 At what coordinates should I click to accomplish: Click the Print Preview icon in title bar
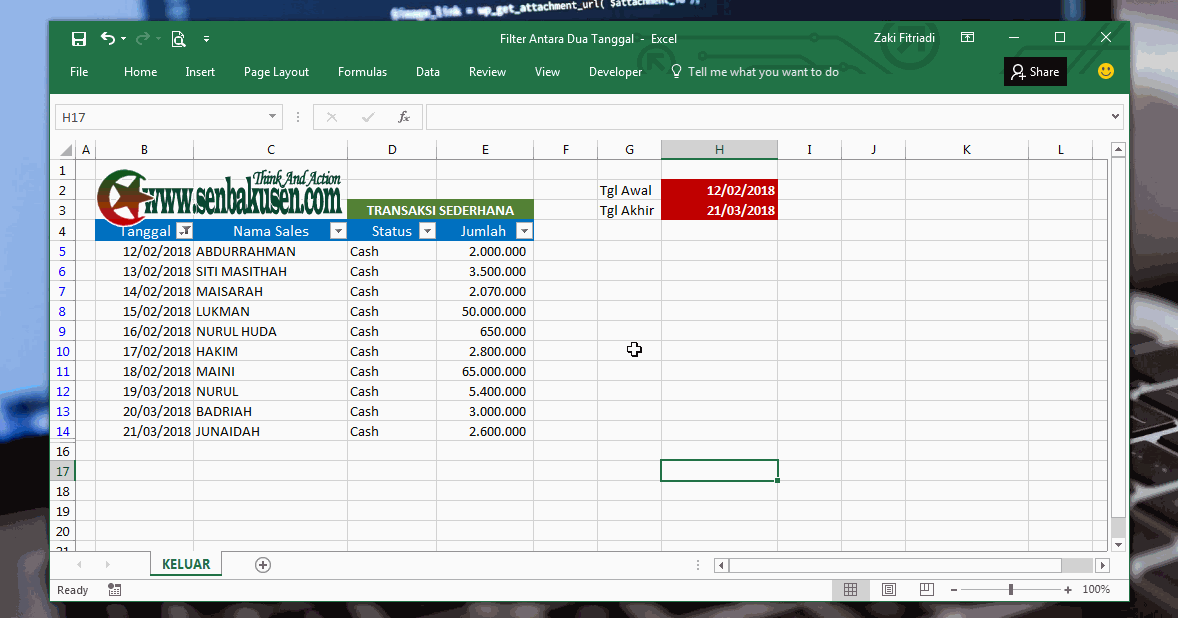click(x=178, y=39)
